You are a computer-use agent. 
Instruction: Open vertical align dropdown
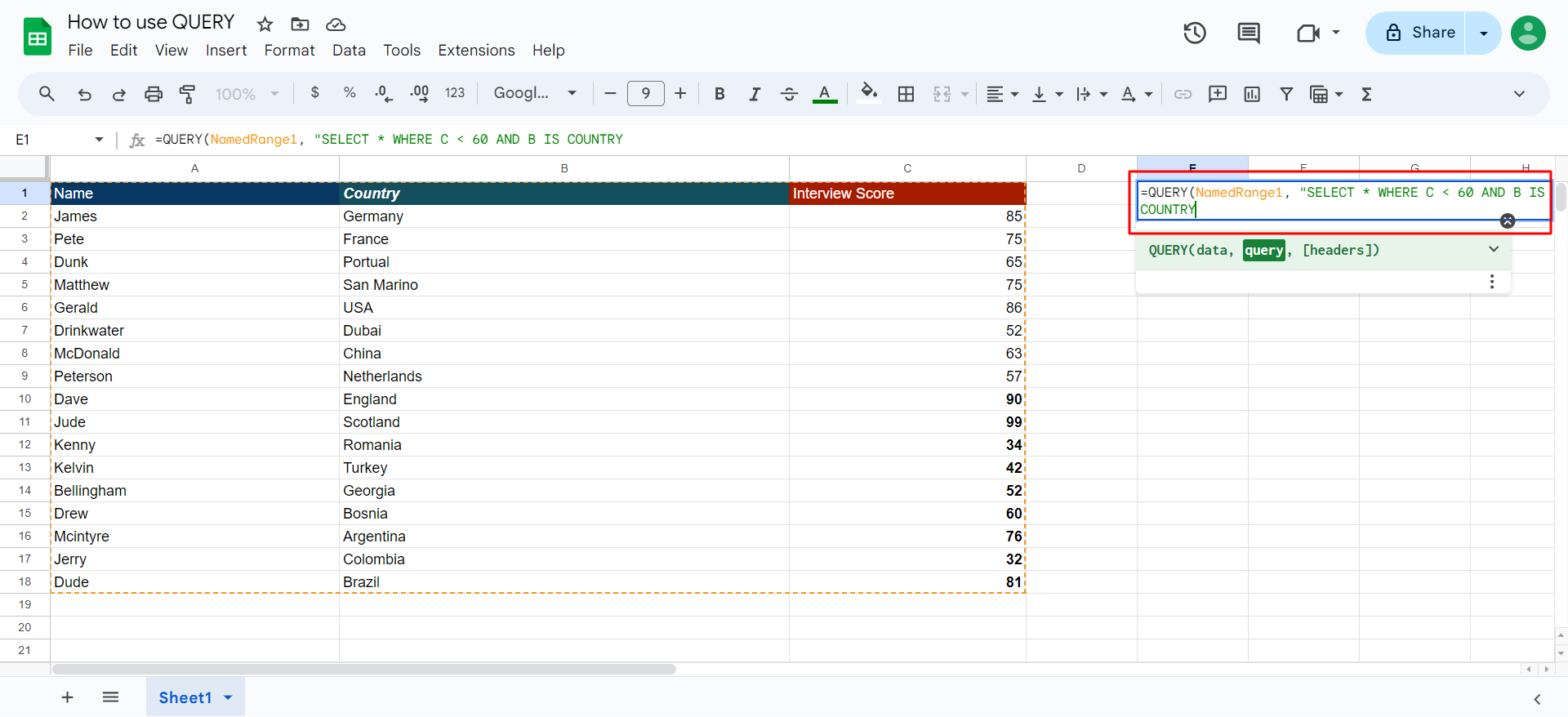tap(1047, 94)
